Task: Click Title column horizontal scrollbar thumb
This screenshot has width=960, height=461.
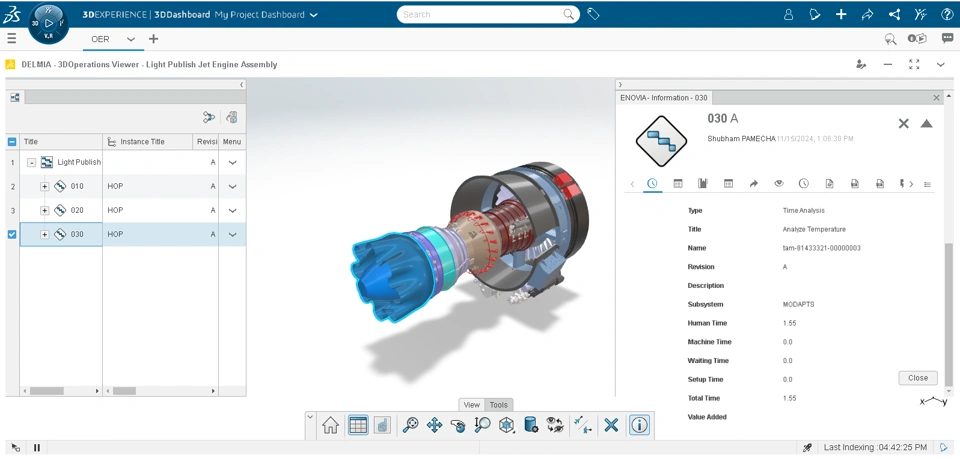Action: click(47, 391)
